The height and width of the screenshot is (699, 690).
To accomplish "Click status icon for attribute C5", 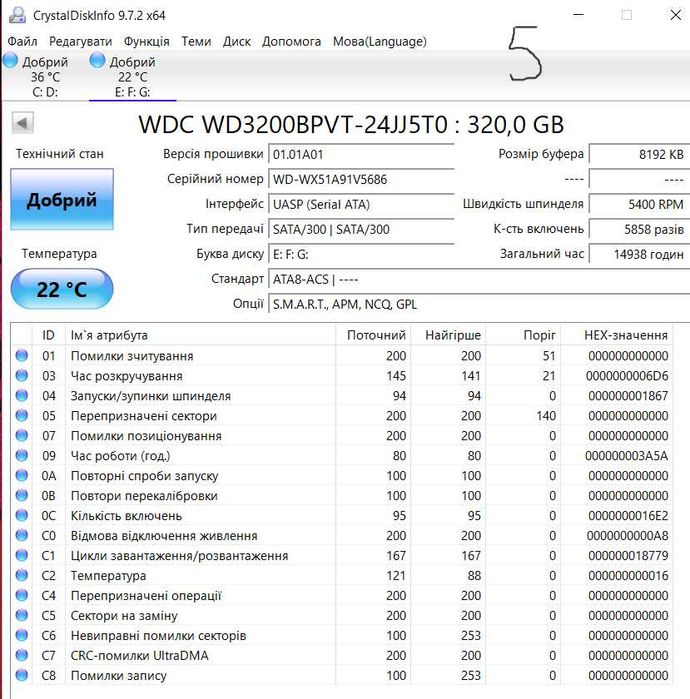I will (21, 615).
